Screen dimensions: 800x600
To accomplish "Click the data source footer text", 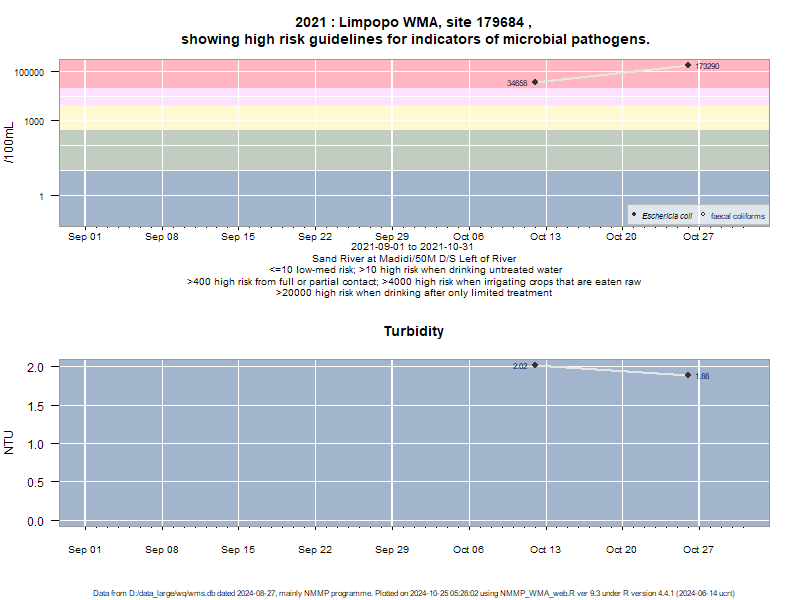I will pyautogui.click(x=414, y=593).
